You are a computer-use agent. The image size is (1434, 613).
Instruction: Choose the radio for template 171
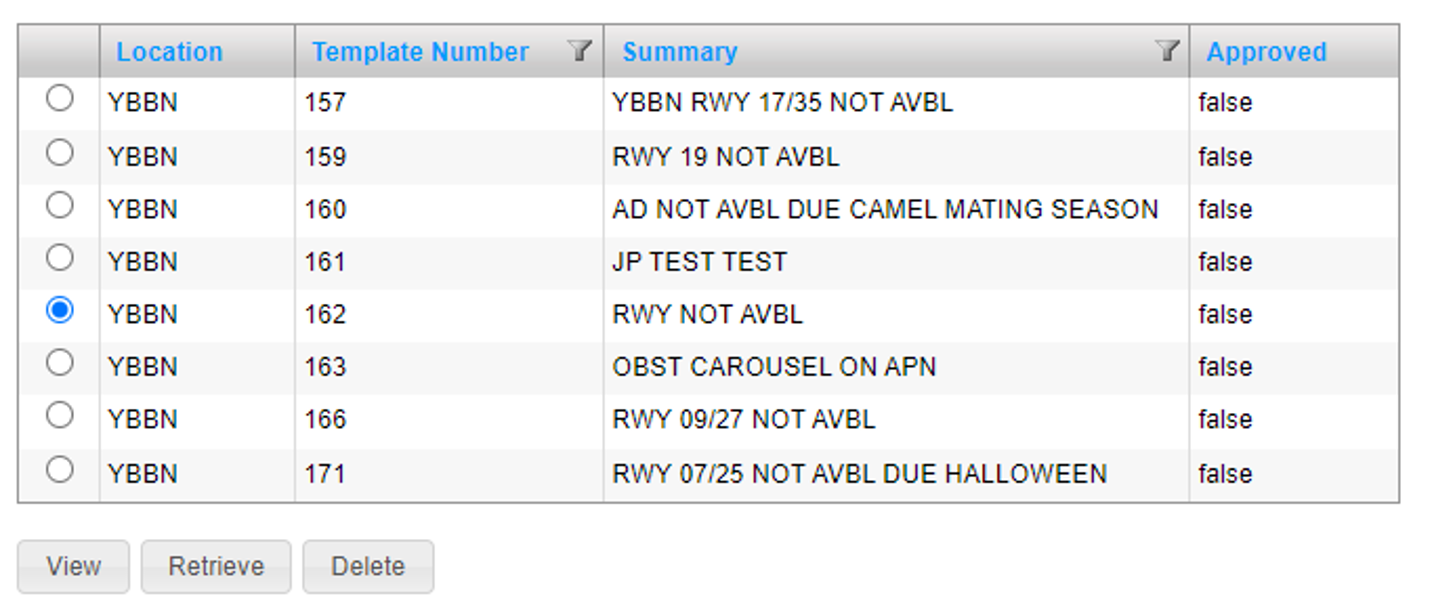pos(60,469)
